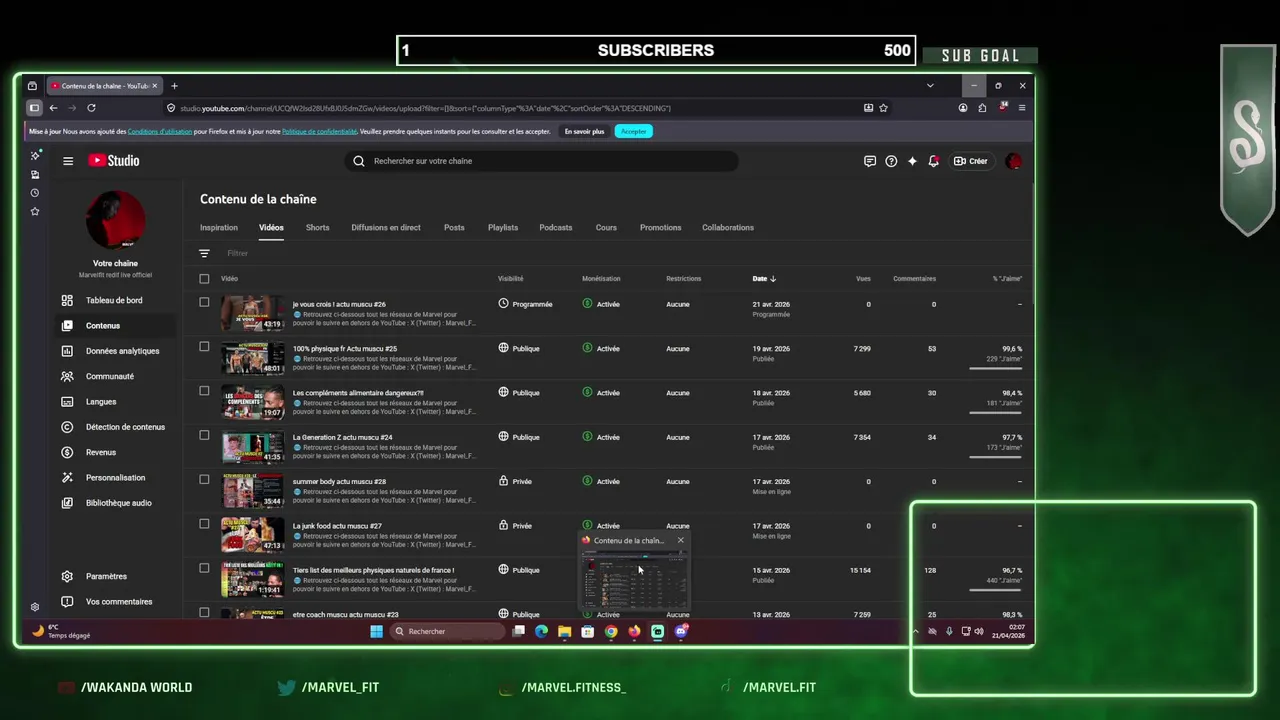The image size is (1280, 720).
Task: Open the filter icon menu
Action: click(x=204, y=253)
